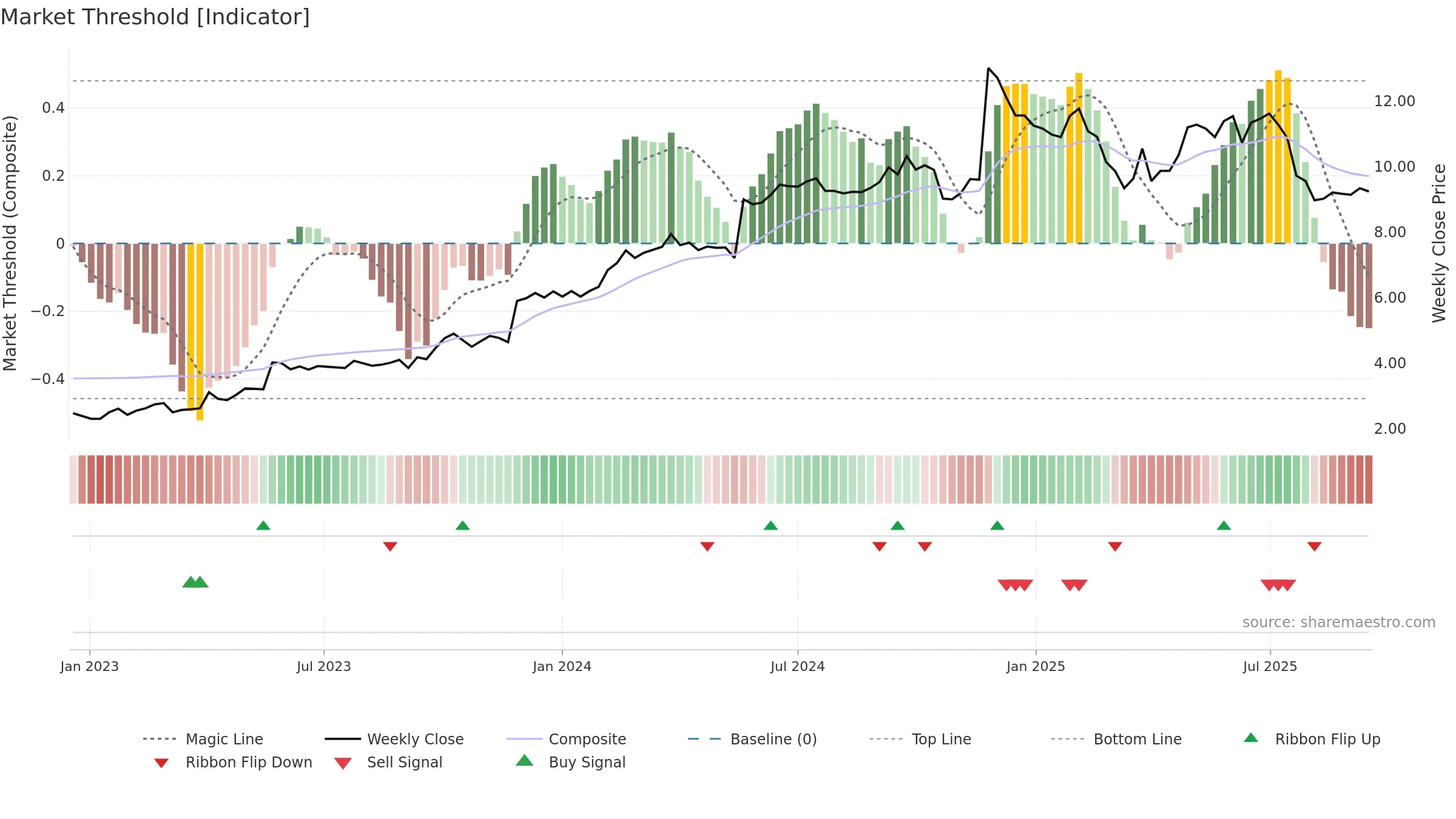Toggle the Top Line legend entry
The width and height of the screenshot is (1456, 819).
[920, 739]
